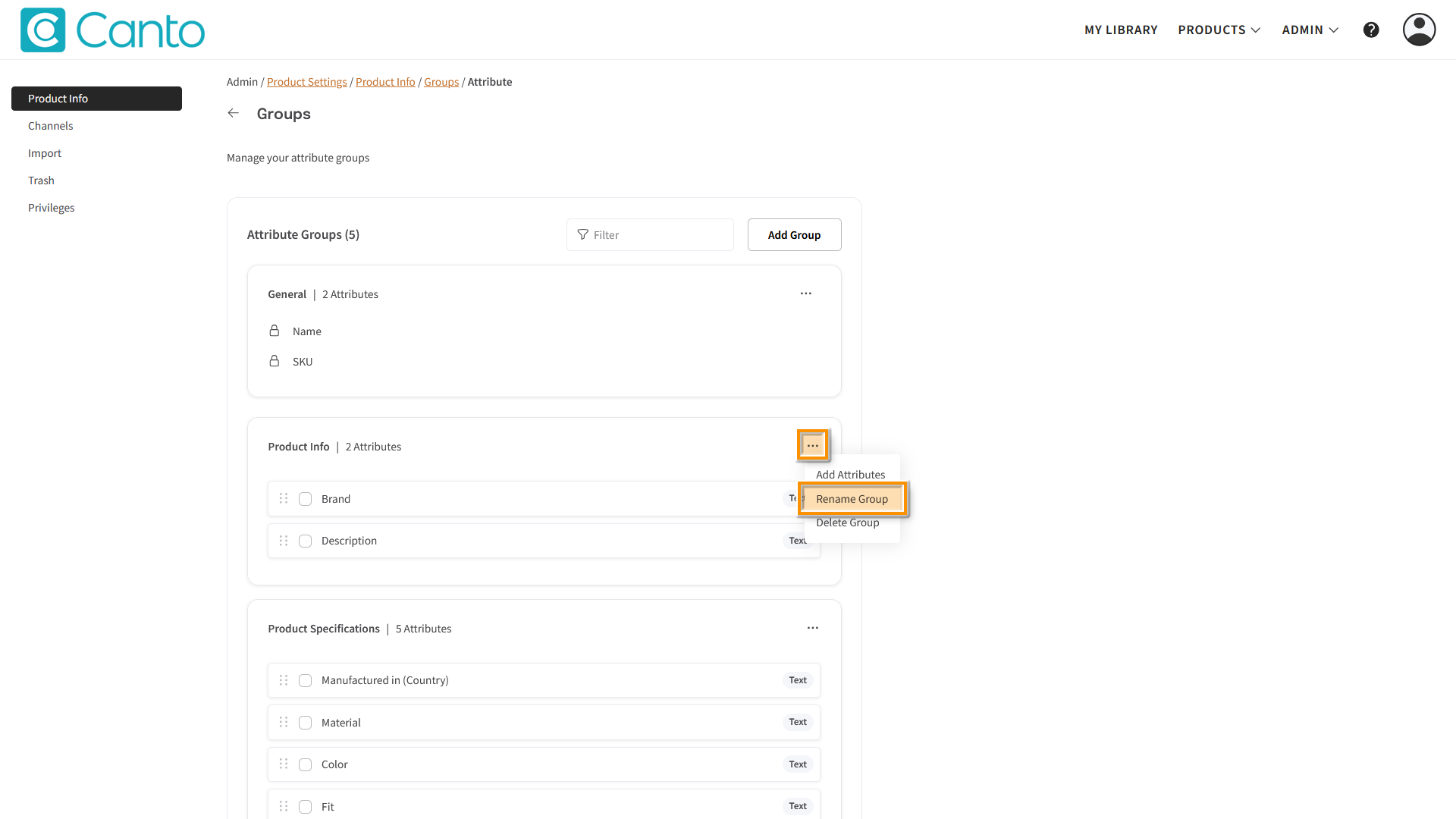Screen dimensions: 1456x819
Task: Open the Product Specifications group's three-dot menu
Action: [813, 628]
